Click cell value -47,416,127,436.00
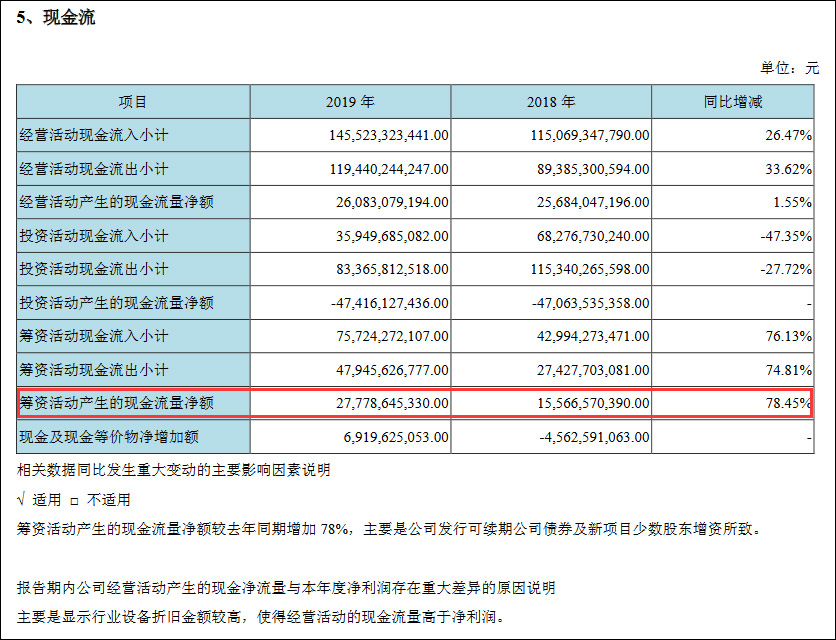Screen dimensions: 836x640 390,302
